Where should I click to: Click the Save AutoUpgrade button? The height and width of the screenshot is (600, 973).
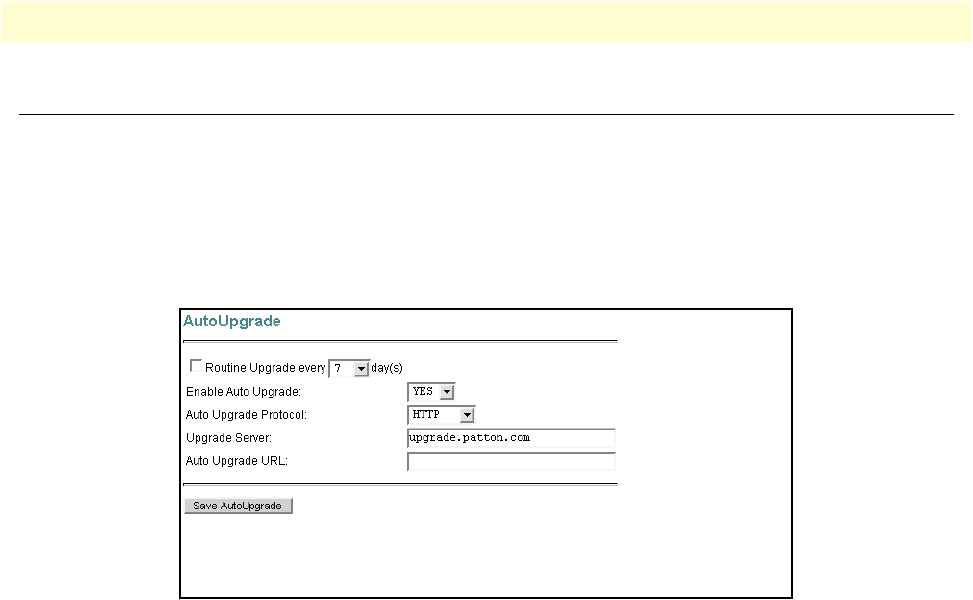(238, 506)
